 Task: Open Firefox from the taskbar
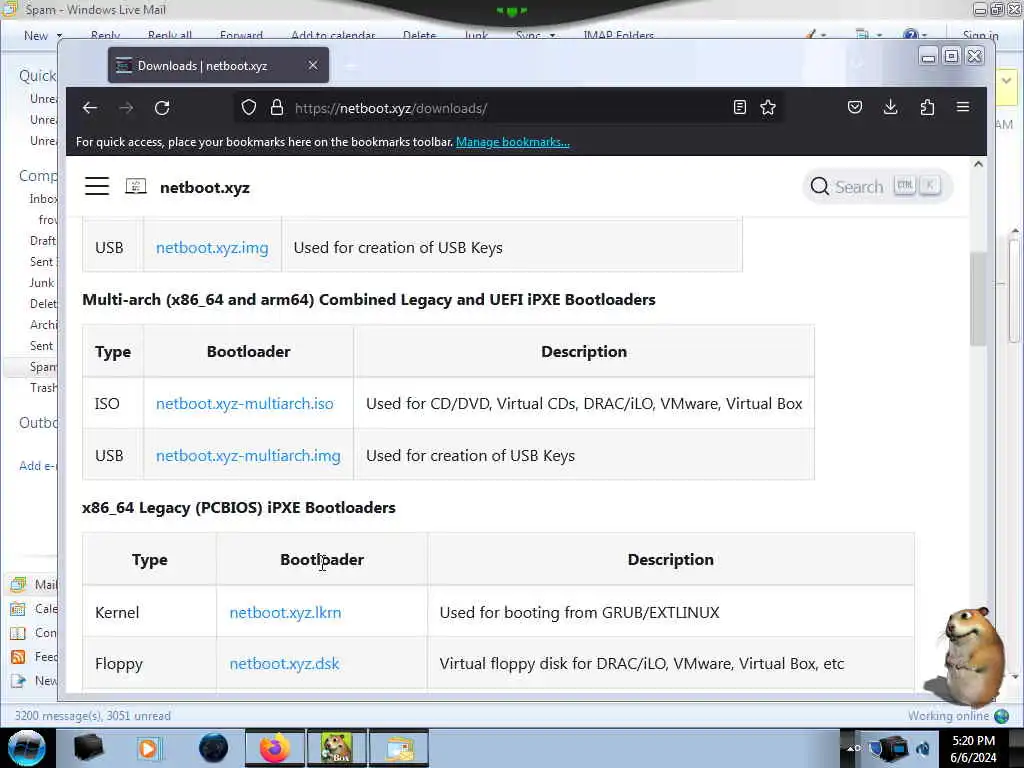click(x=274, y=748)
